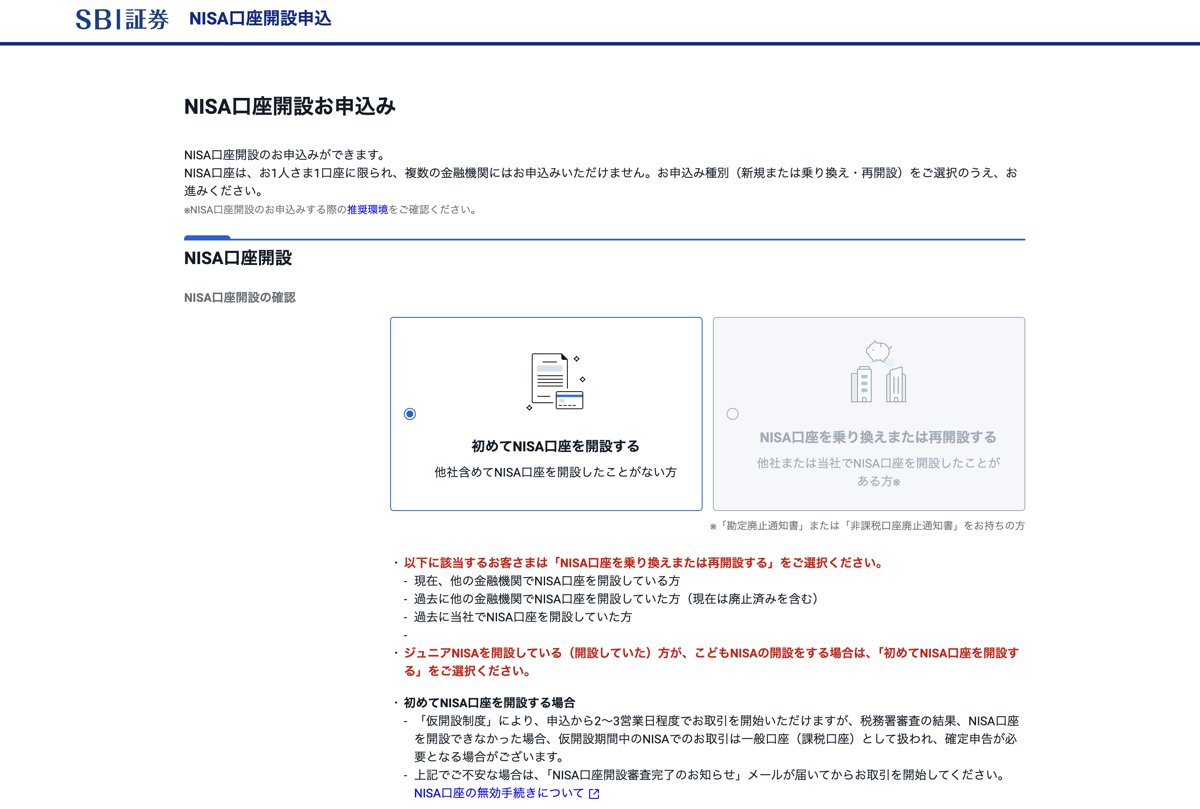1200x809 pixels.
Task: Open the 推奨環境 link
Action: [x=367, y=210]
